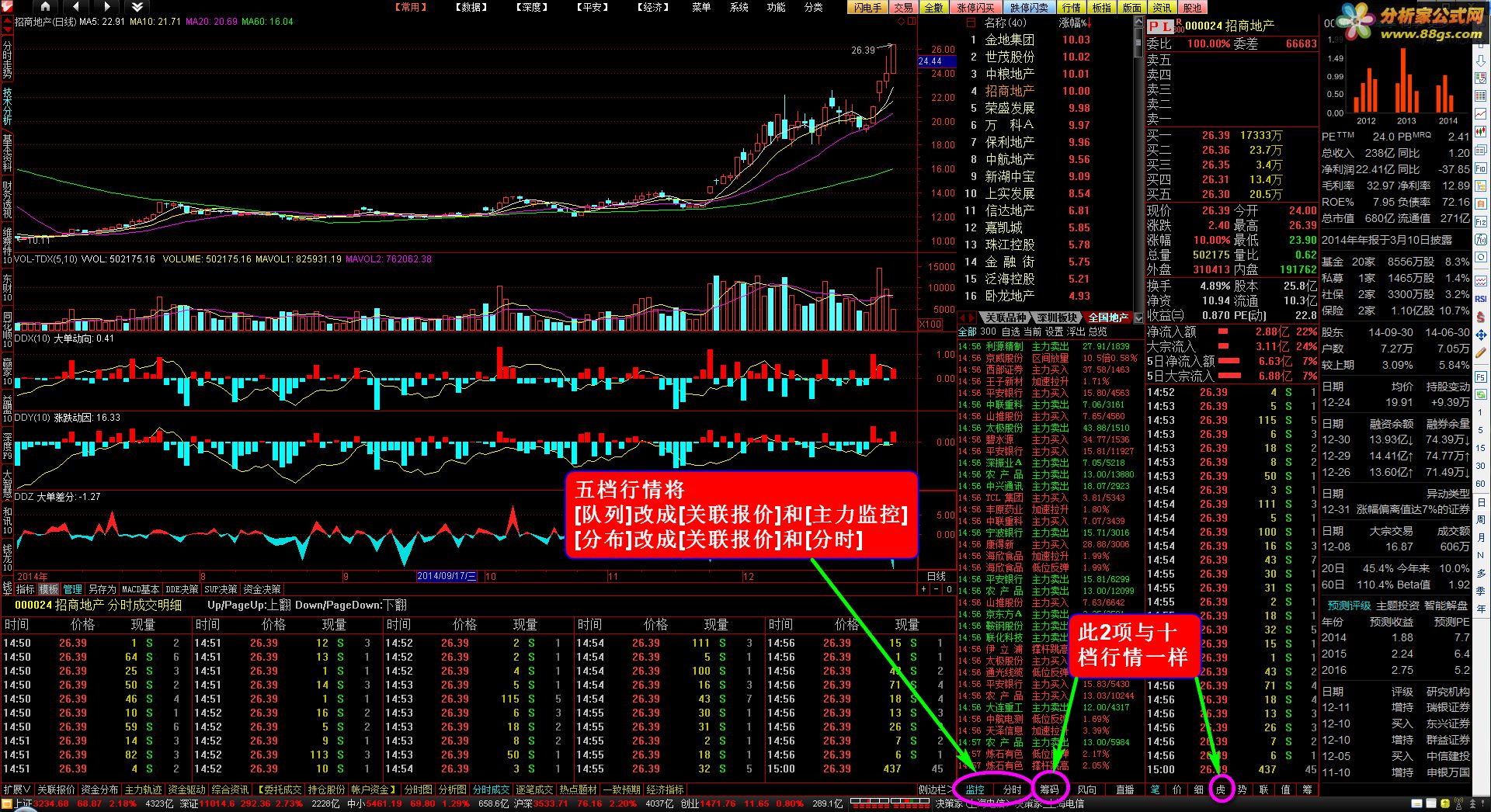This screenshot has width=1491, height=812.
Task: Click the F12 icon in right toolbar
Action: [x=1481, y=221]
